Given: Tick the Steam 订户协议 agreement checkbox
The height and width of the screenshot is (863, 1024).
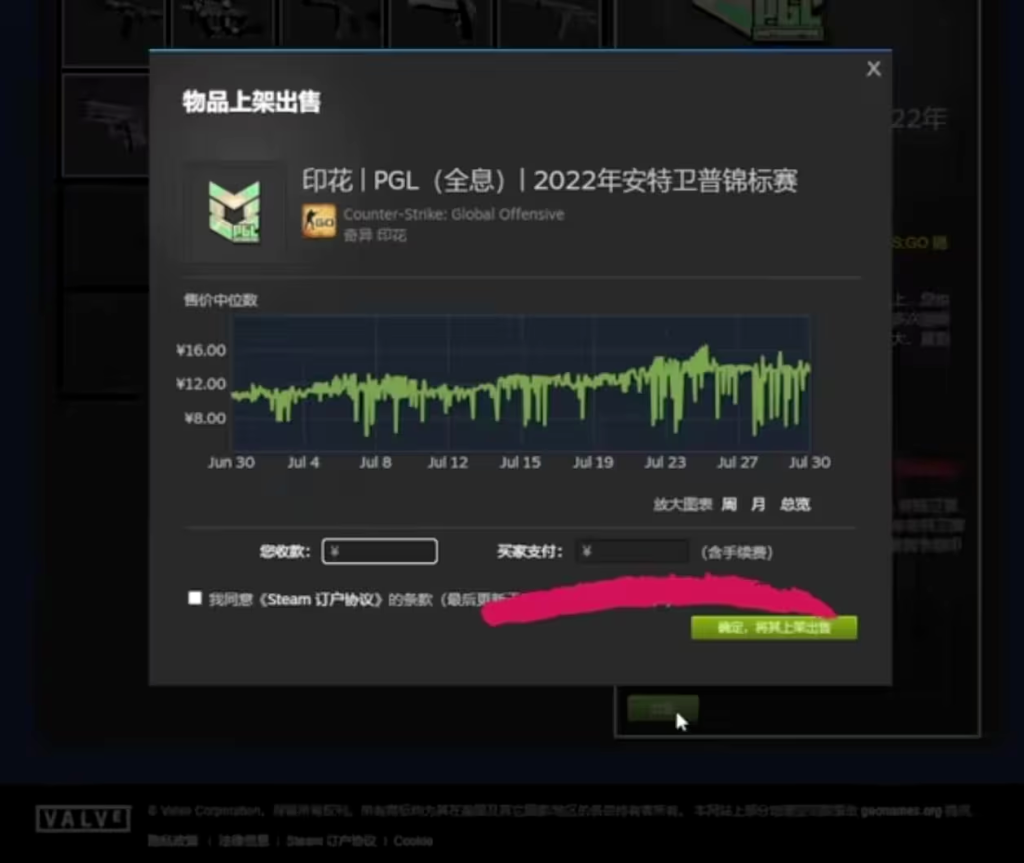Looking at the screenshot, I should point(195,598).
